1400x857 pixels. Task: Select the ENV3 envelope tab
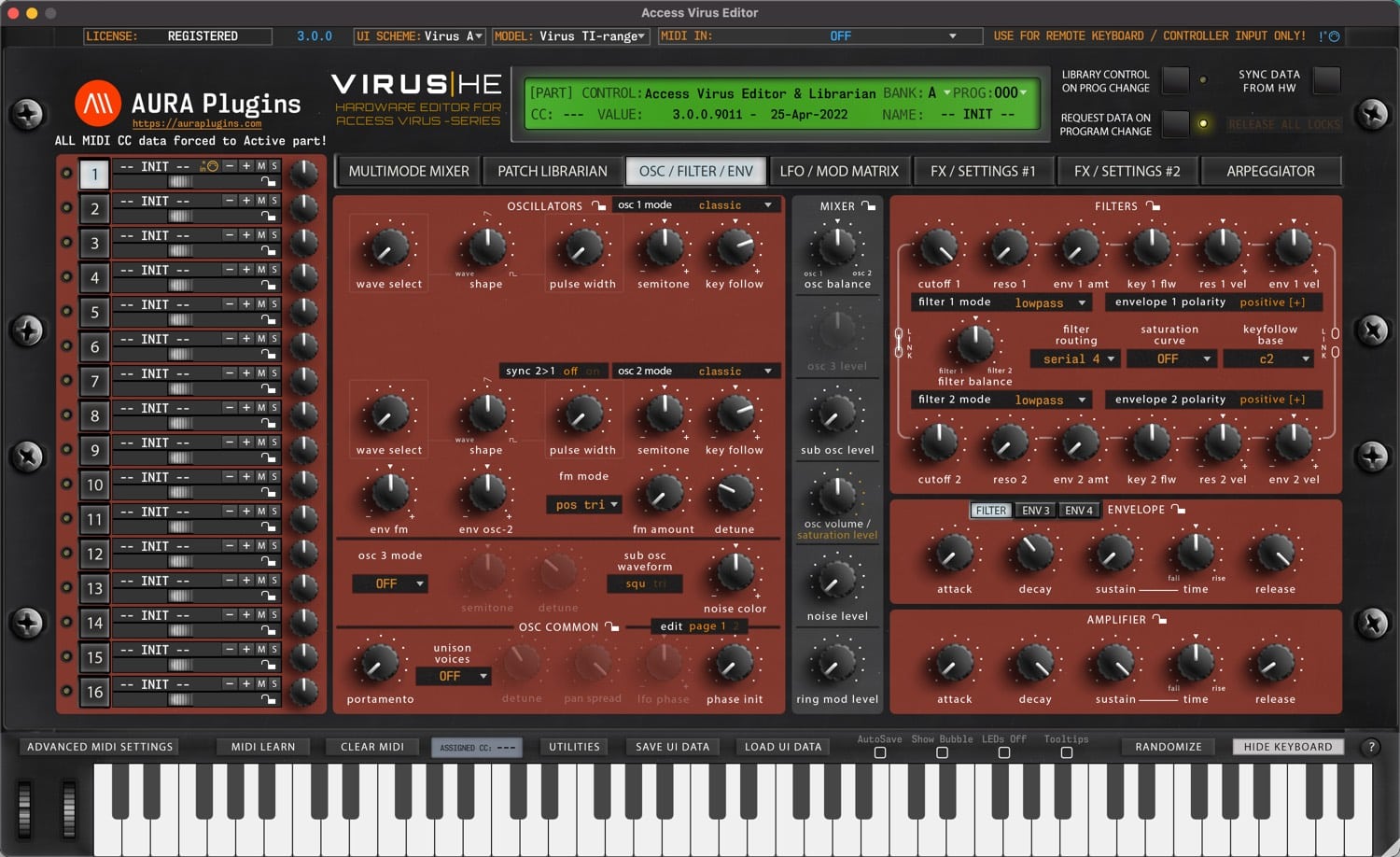tap(1036, 511)
